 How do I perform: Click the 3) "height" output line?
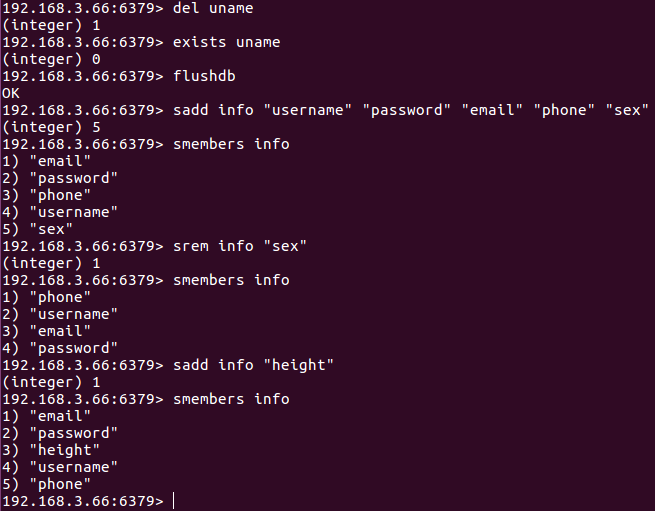coord(51,450)
